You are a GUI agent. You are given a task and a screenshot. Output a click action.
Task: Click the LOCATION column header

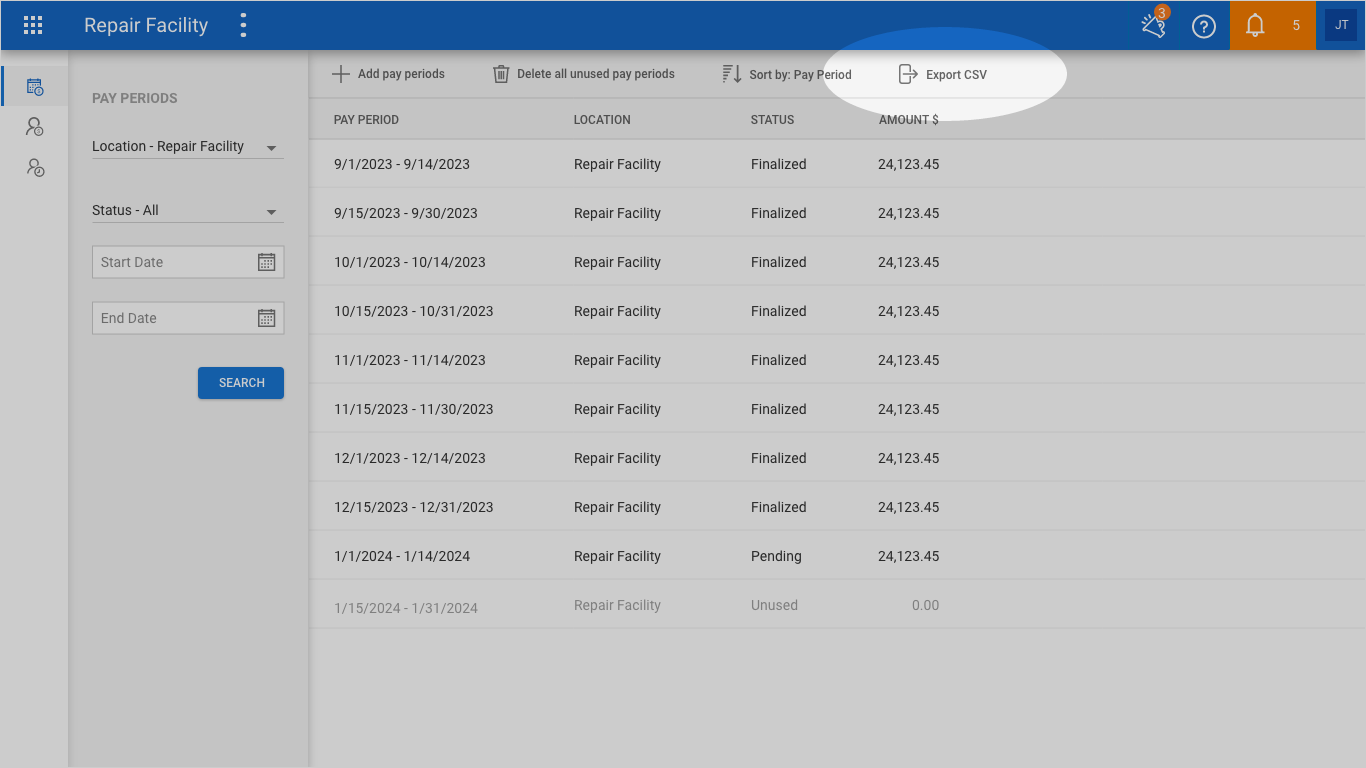coord(602,120)
